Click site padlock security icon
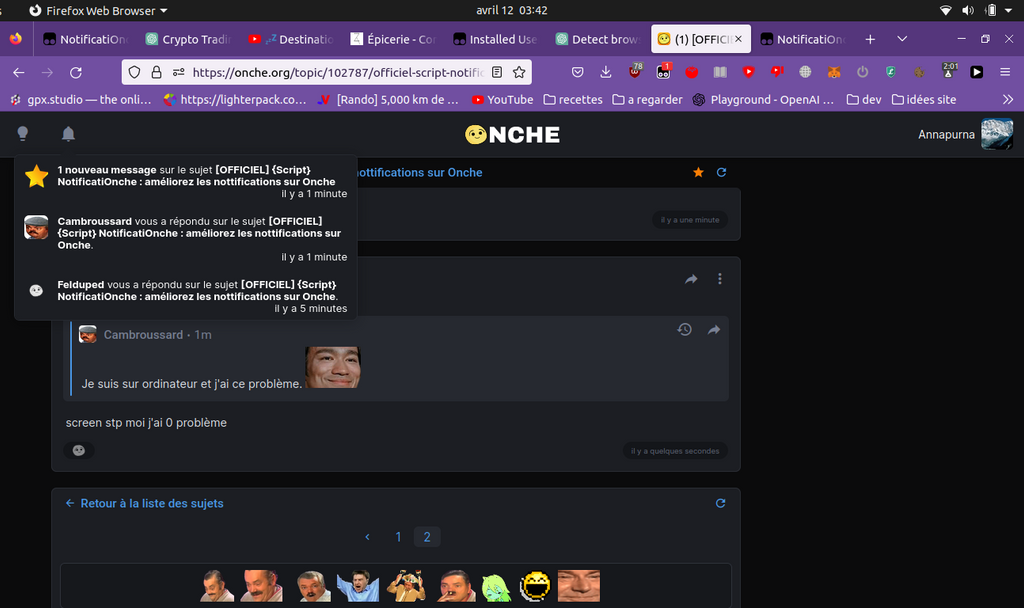The image size is (1024, 608). pos(156,72)
